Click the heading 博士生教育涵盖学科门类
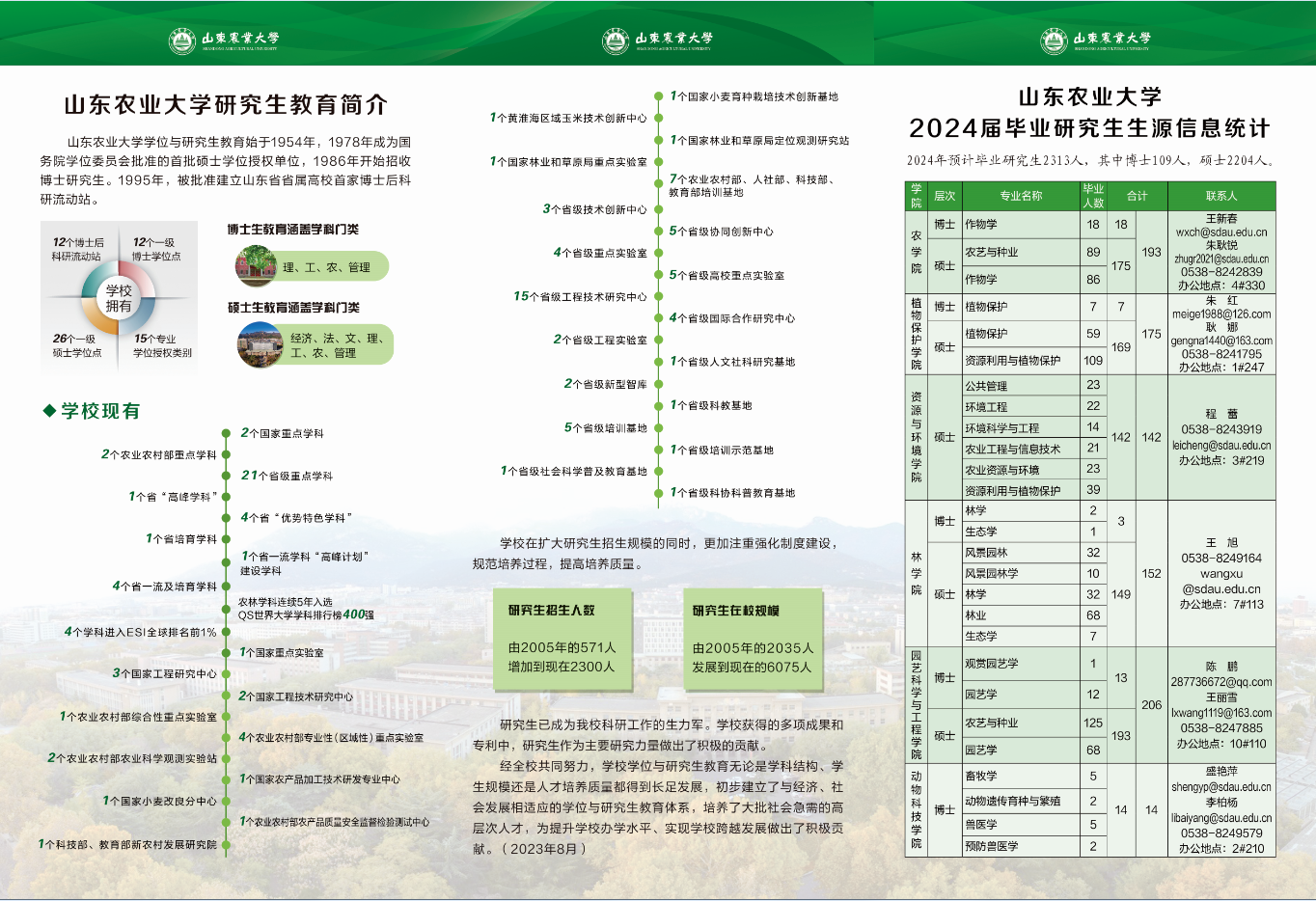This screenshot has height=901, width=1316. 293,230
